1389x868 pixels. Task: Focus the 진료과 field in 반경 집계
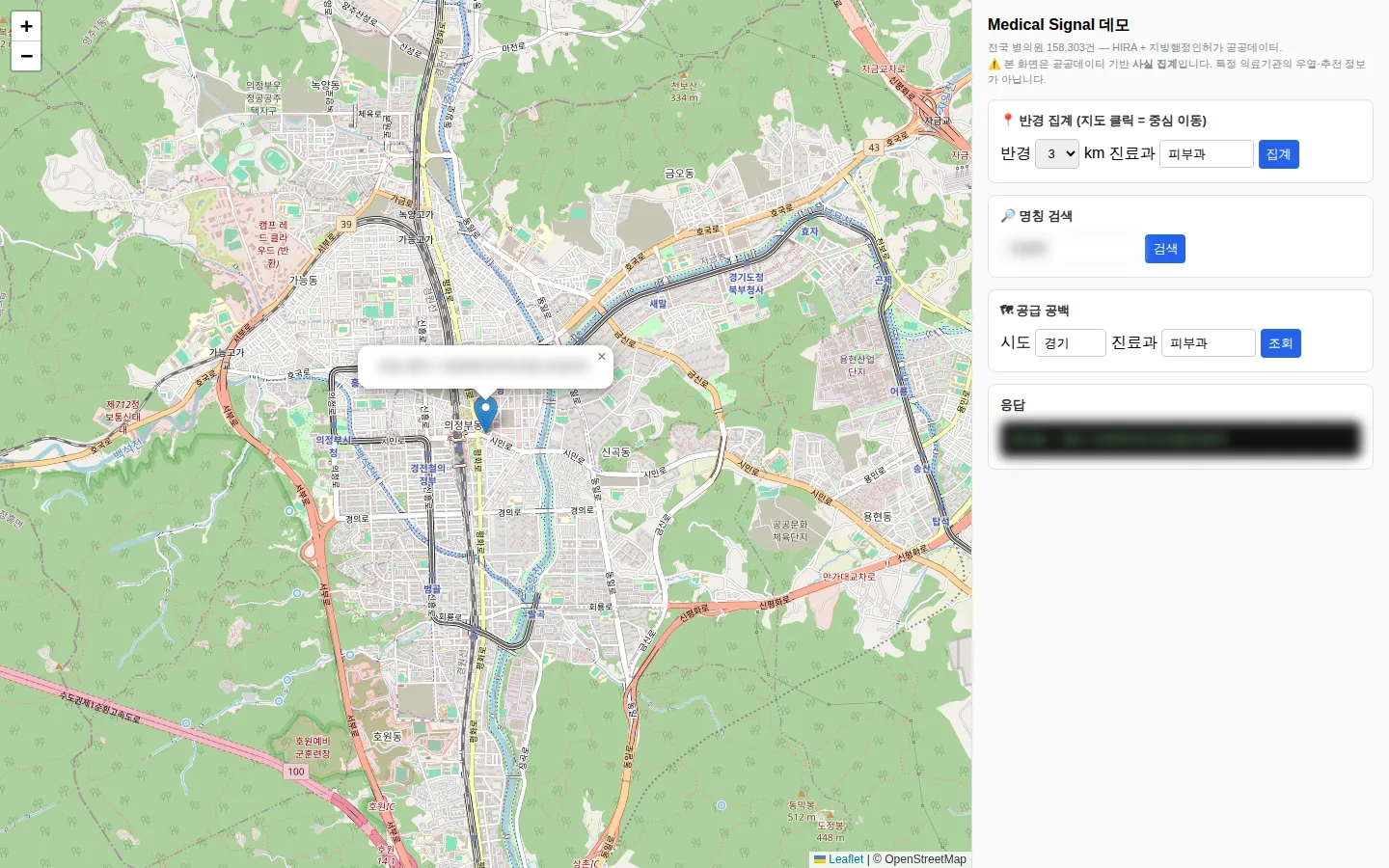(1206, 154)
